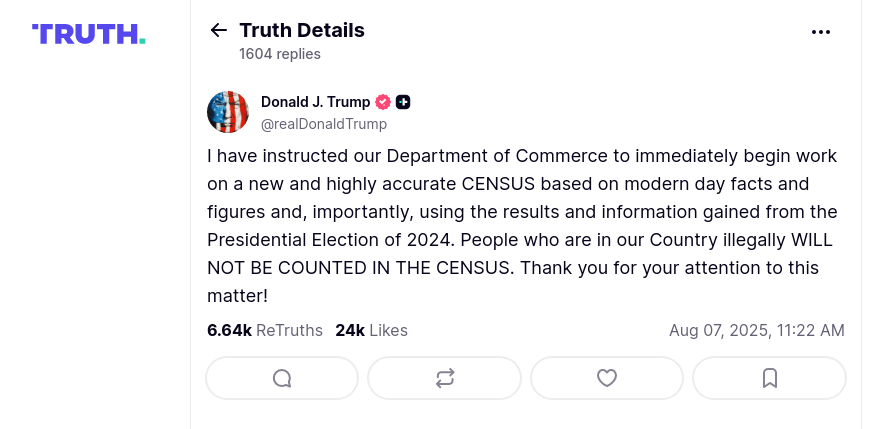View the 24k Likes list
Screen dimensions: 880x429
[371, 330]
